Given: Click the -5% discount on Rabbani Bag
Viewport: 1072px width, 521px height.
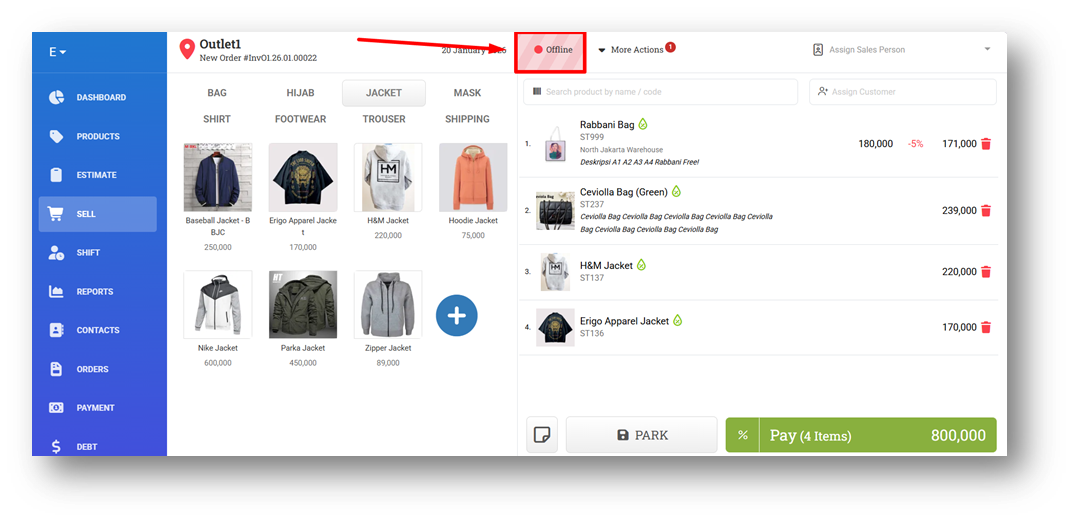Looking at the screenshot, I should (915, 144).
